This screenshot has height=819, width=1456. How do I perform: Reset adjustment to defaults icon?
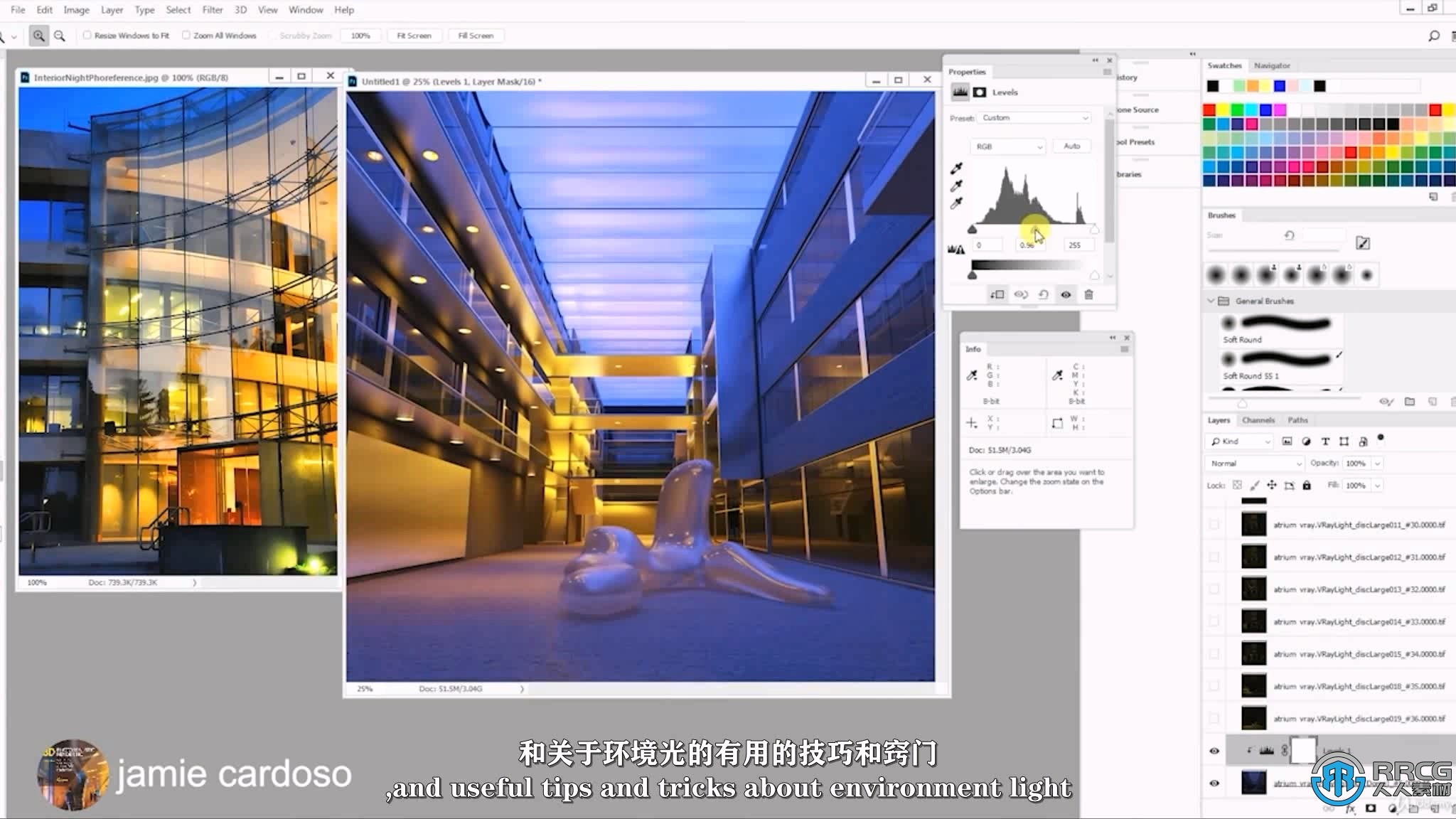pyautogui.click(x=1043, y=294)
